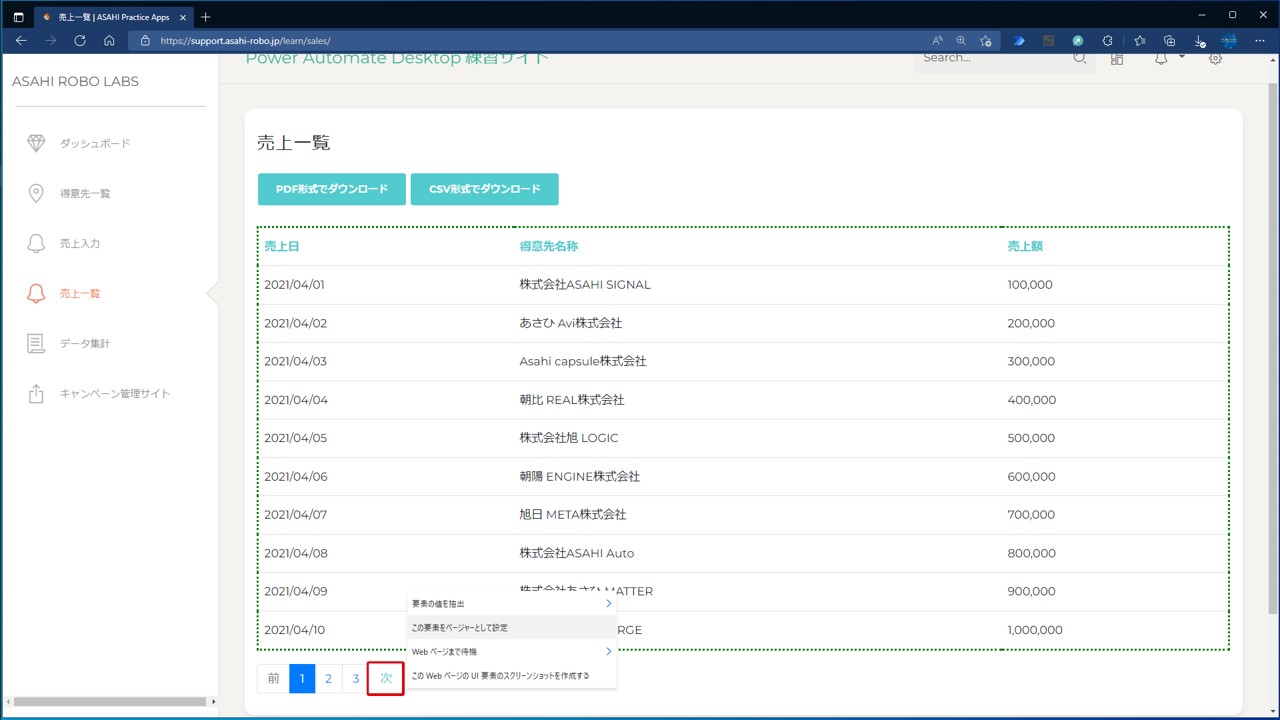Click the browser back arrow
This screenshot has height=720, width=1280.
[21, 41]
